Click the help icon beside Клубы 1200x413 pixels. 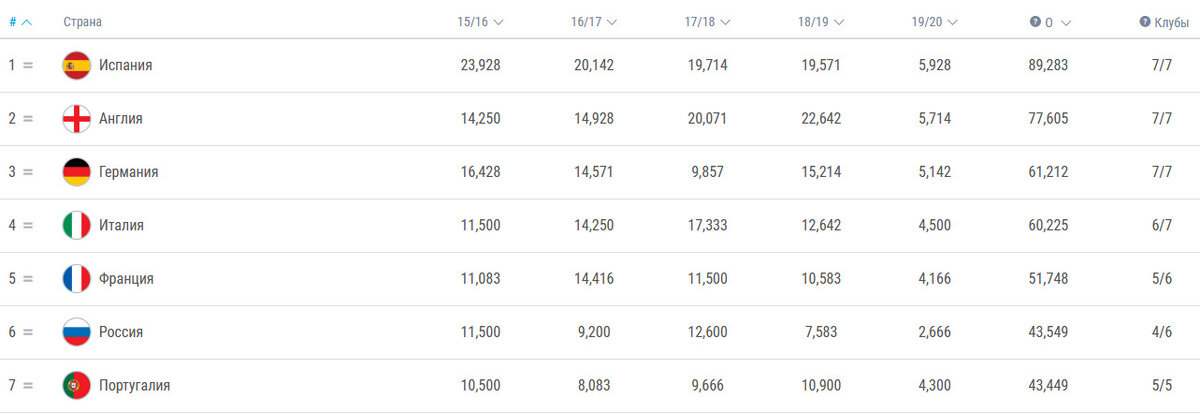click(1144, 21)
